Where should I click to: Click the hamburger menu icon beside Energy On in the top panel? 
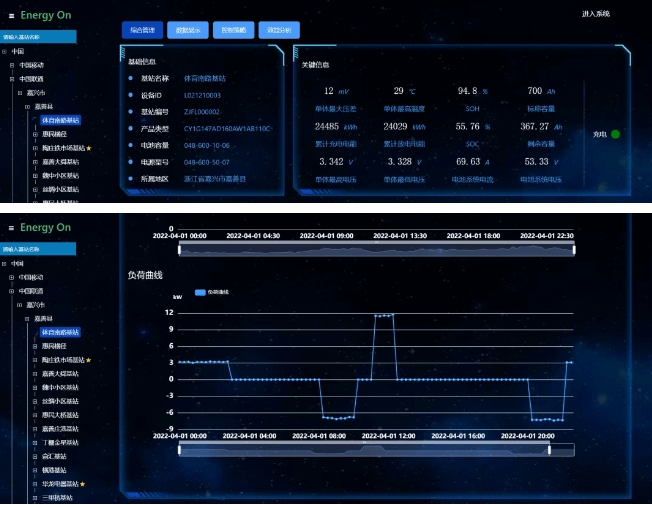[12, 17]
